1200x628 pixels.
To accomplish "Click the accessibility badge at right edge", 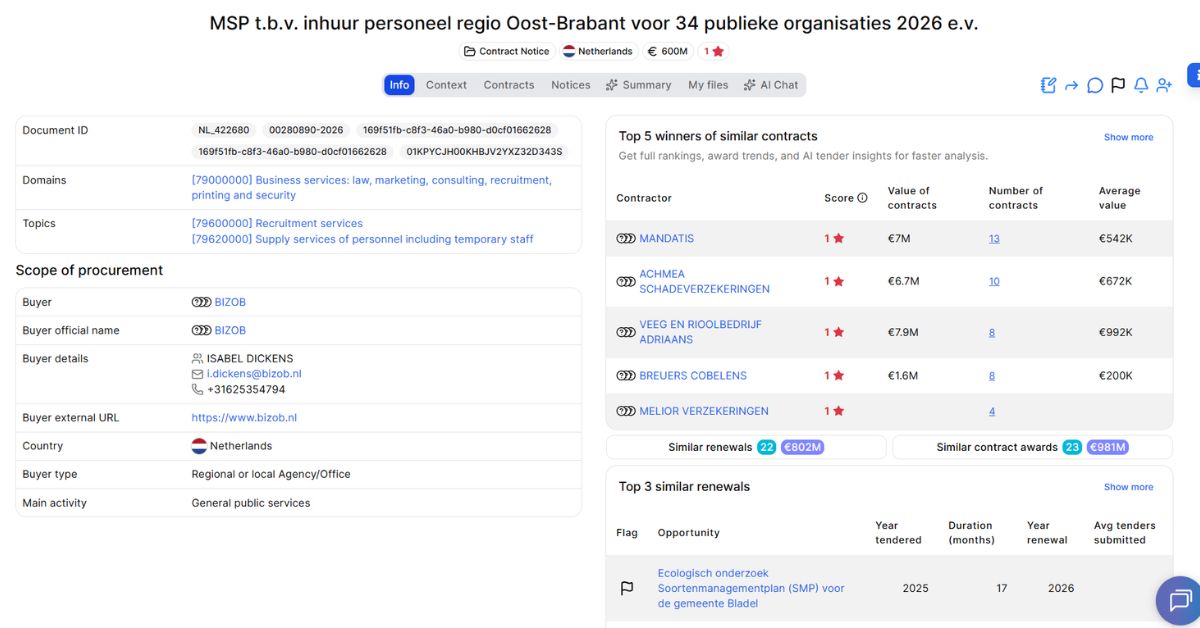I will click(x=1193, y=75).
